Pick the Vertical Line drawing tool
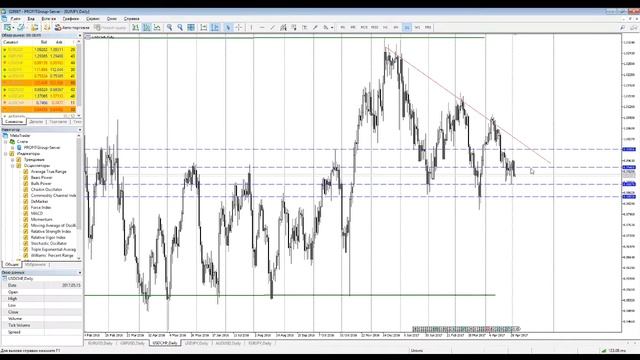Viewport: 640px width, 360px height. tap(251, 27)
